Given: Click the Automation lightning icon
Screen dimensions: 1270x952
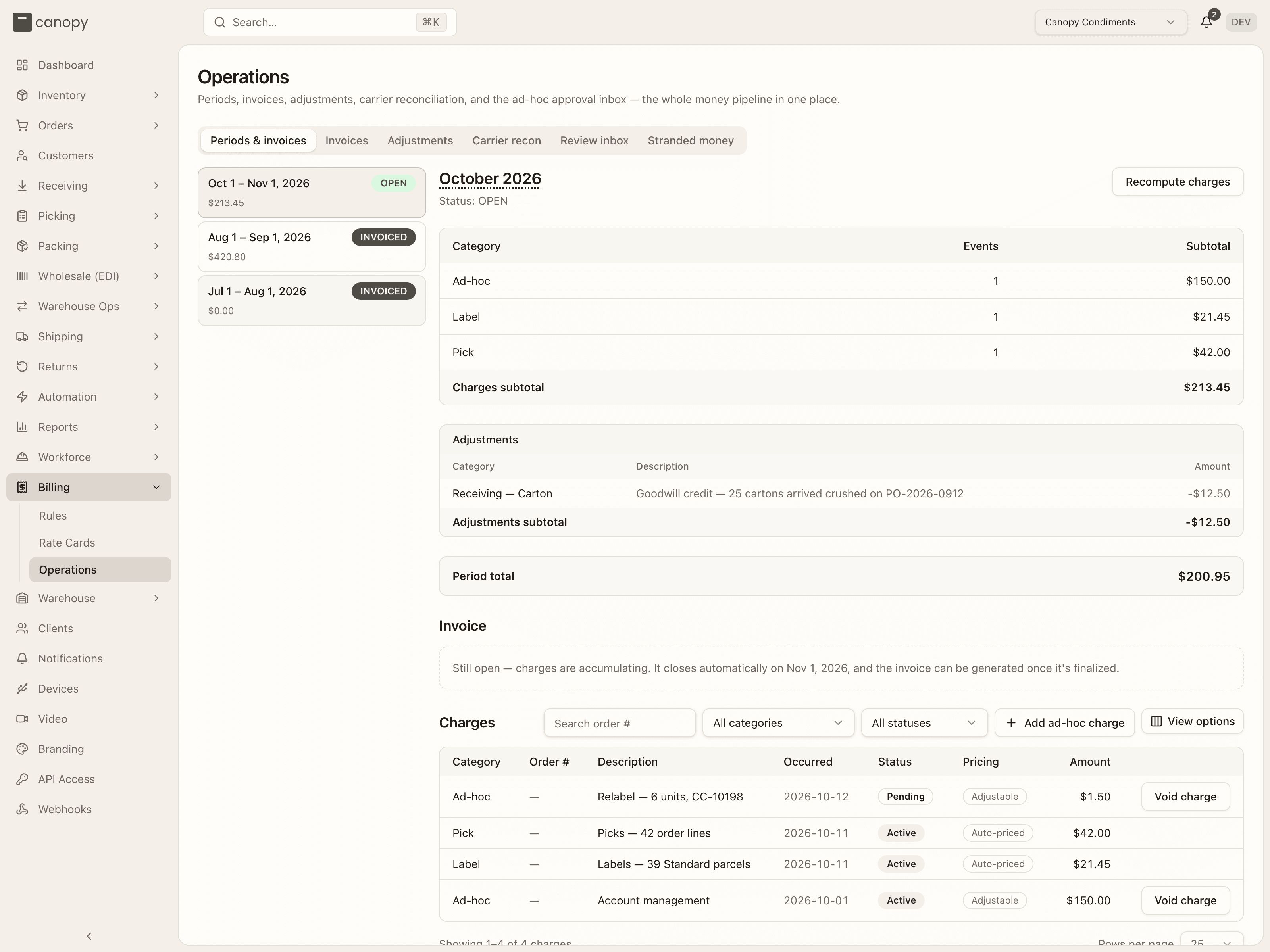Looking at the screenshot, I should pyautogui.click(x=22, y=397).
